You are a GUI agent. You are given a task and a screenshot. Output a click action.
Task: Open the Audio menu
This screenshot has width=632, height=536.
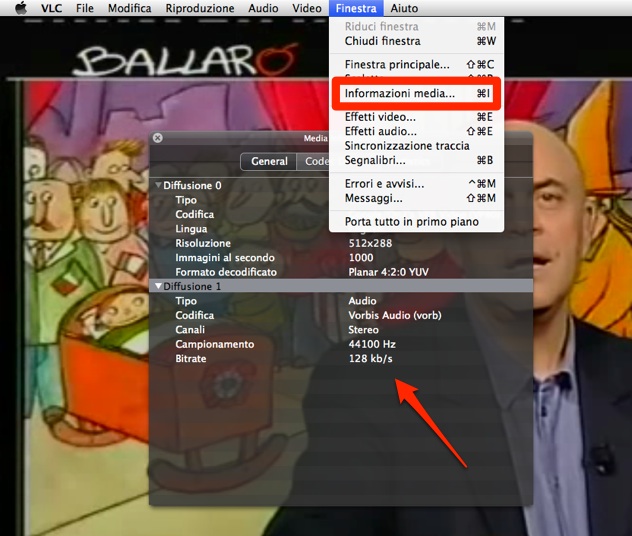point(263,8)
